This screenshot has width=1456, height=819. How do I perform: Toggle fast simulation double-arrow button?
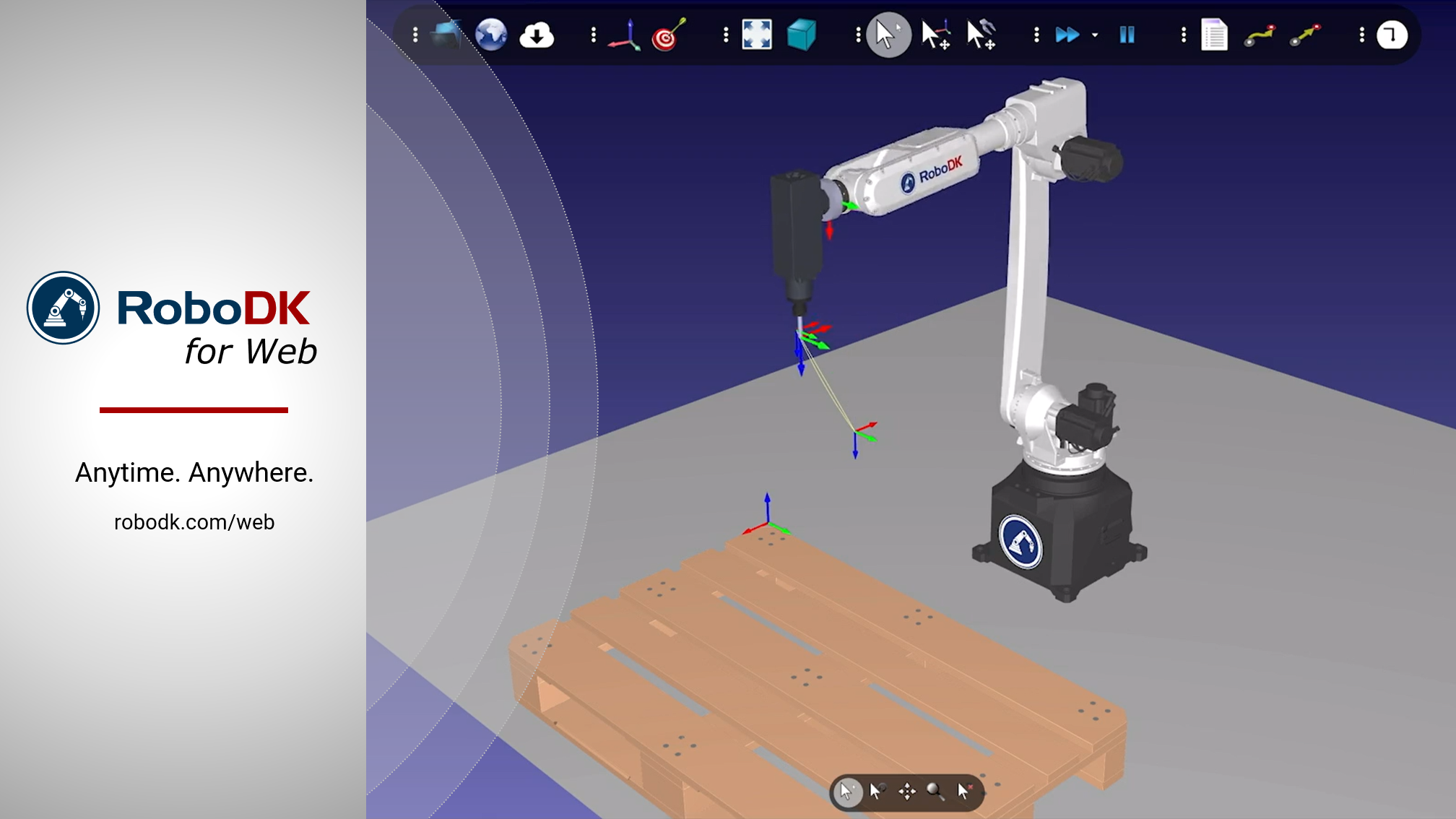(1067, 35)
